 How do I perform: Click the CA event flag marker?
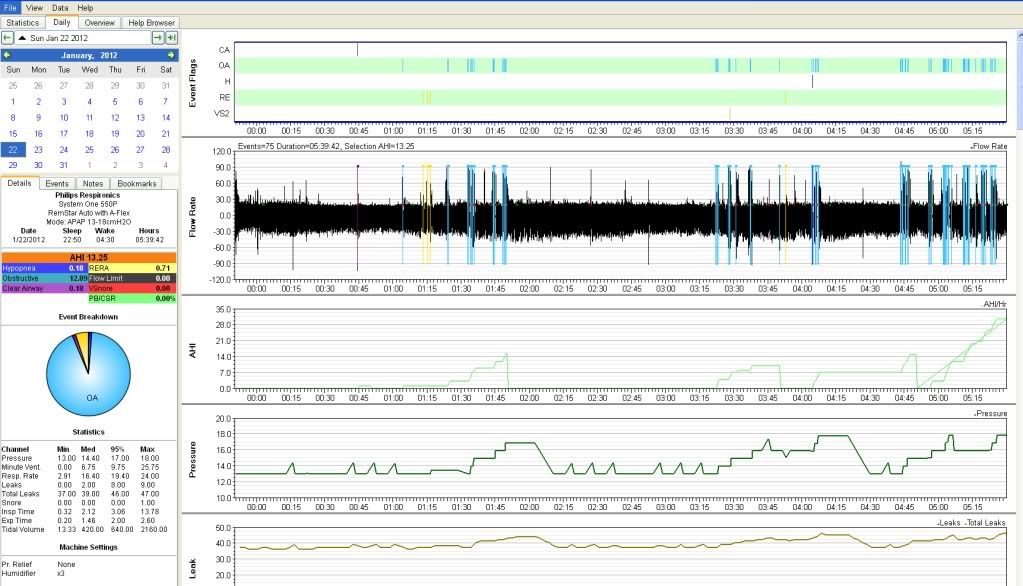click(x=358, y=50)
